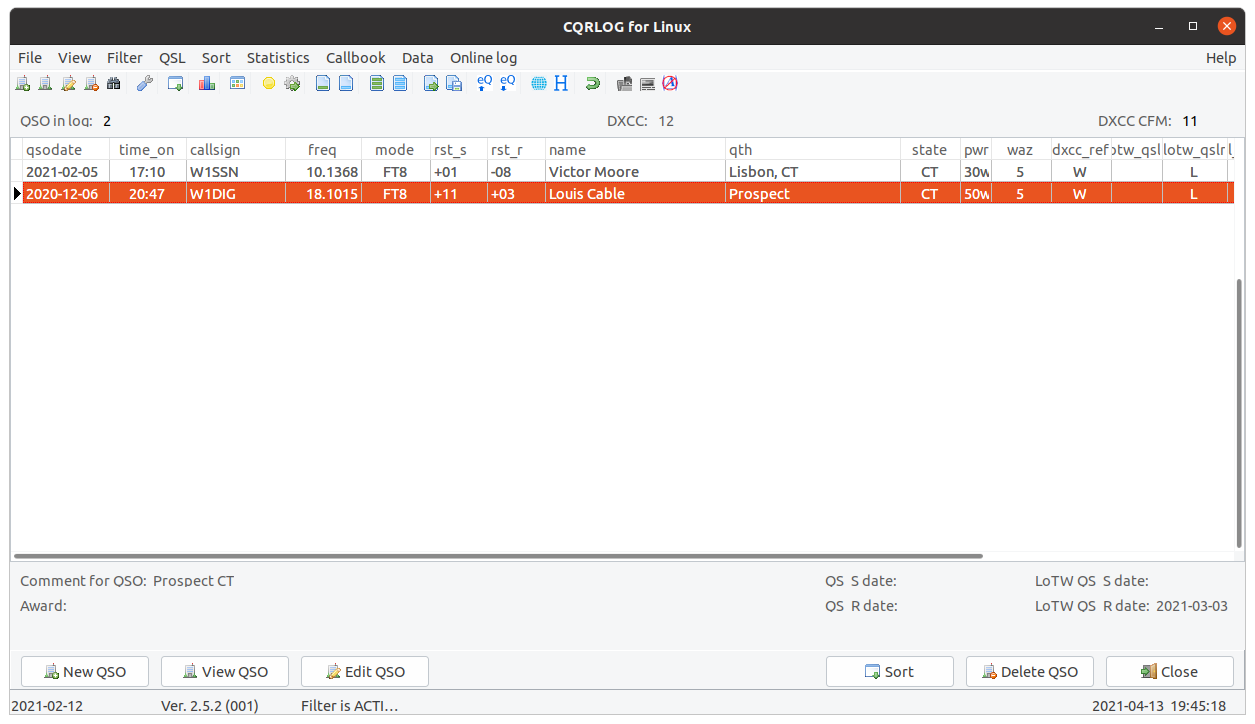Viewport: 1255px width, 724px height.
Task: Click the dark folder-like icon after the green arrow
Action: click(x=624, y=84)
